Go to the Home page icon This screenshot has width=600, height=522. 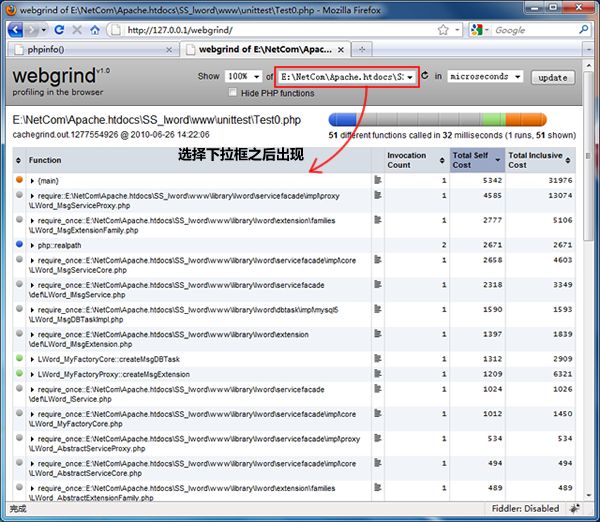95,29
